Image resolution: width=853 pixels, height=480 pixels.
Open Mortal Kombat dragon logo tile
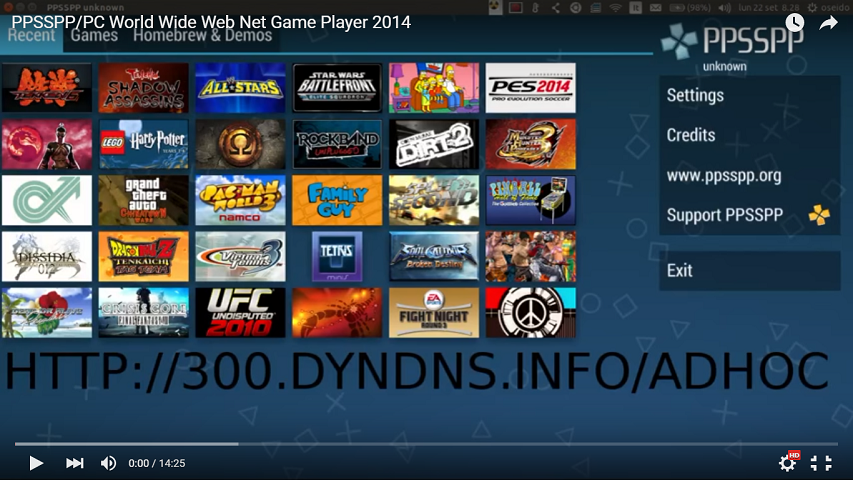[x=47, y=144]
